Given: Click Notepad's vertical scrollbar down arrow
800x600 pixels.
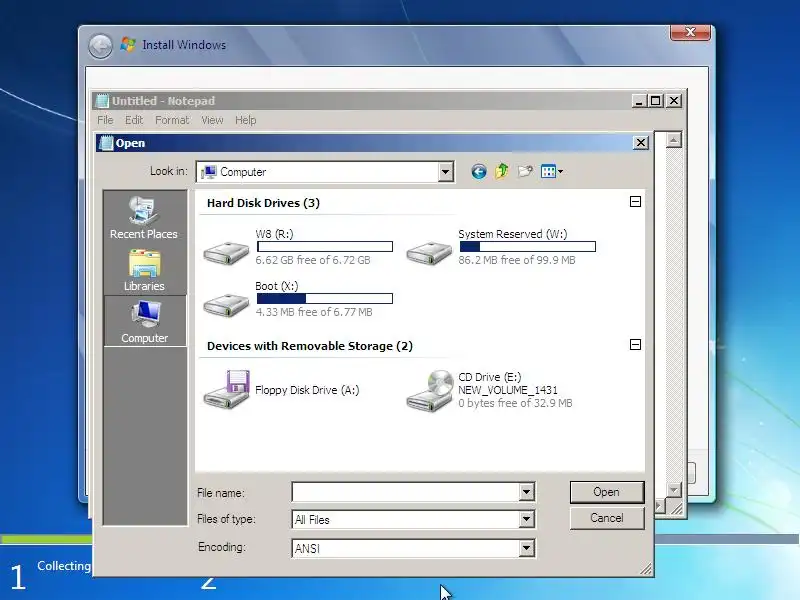Looking at the screenshot, I should [x=674, y=490].
